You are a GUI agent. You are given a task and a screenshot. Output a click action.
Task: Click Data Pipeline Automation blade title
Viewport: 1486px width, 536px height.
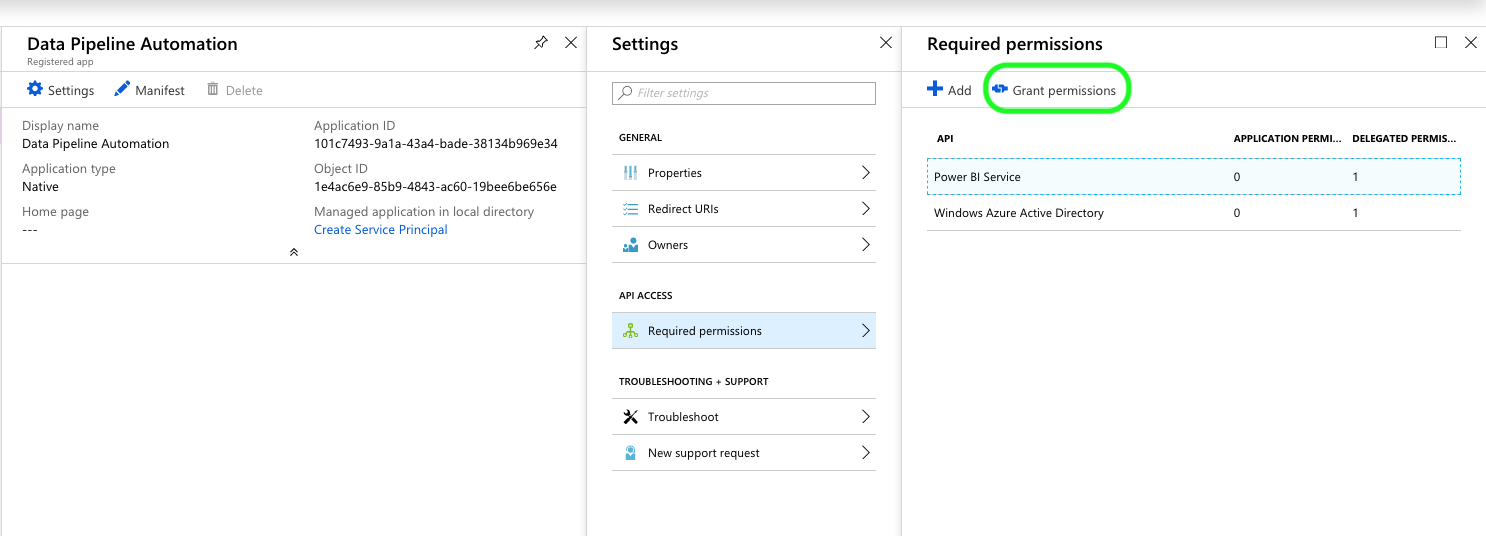[132, 44]
